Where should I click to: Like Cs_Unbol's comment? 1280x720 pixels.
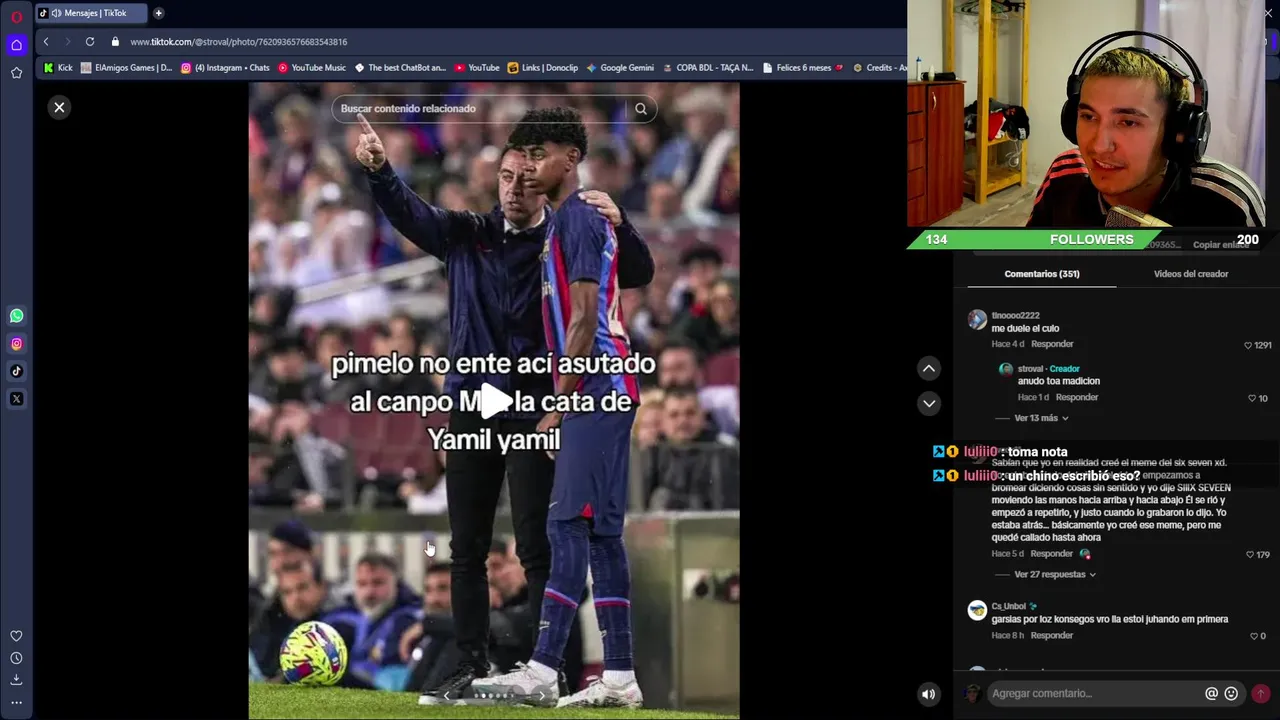click(x=1254, y=636)
